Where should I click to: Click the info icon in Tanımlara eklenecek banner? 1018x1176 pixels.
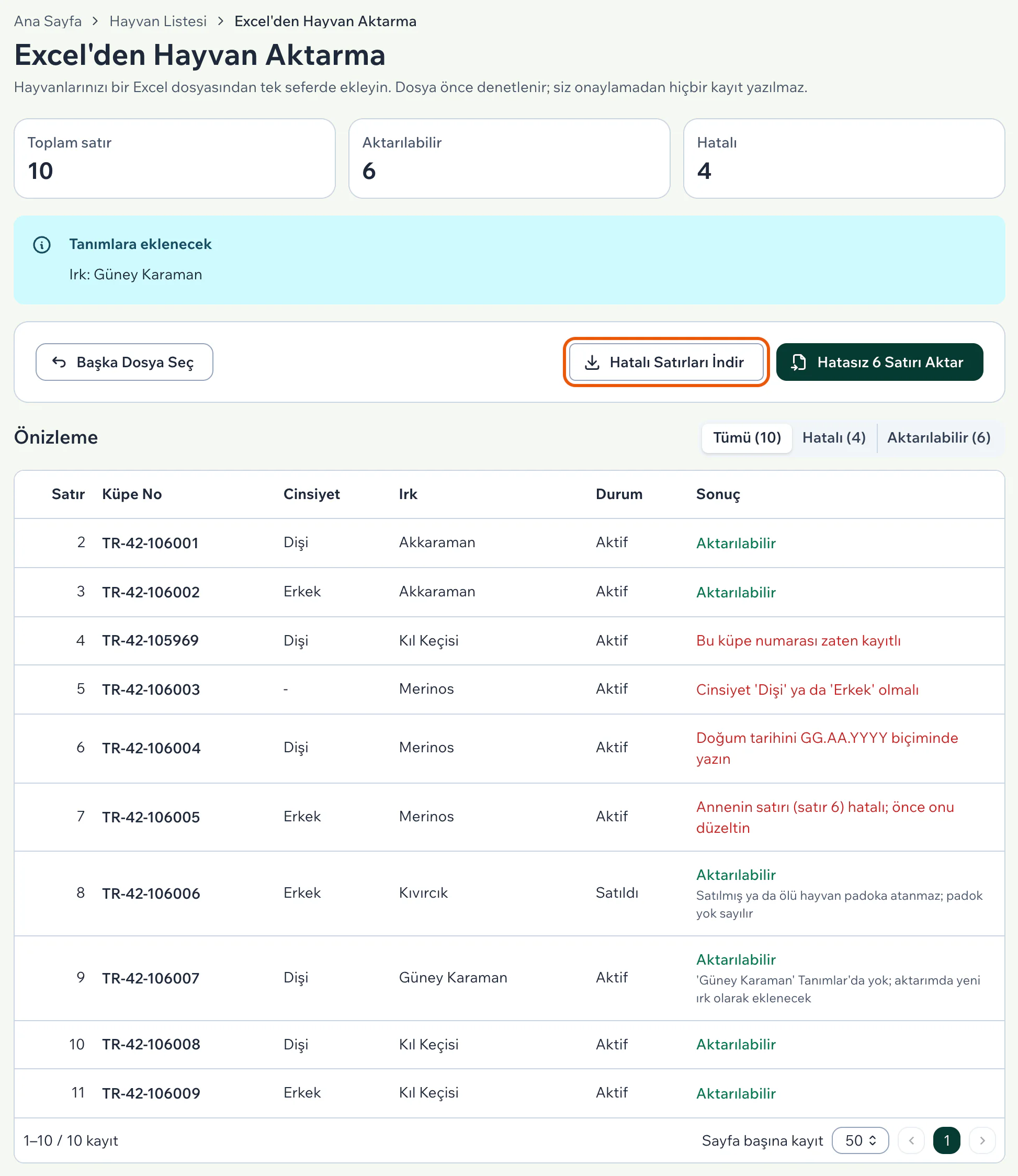tap(41, 245)
